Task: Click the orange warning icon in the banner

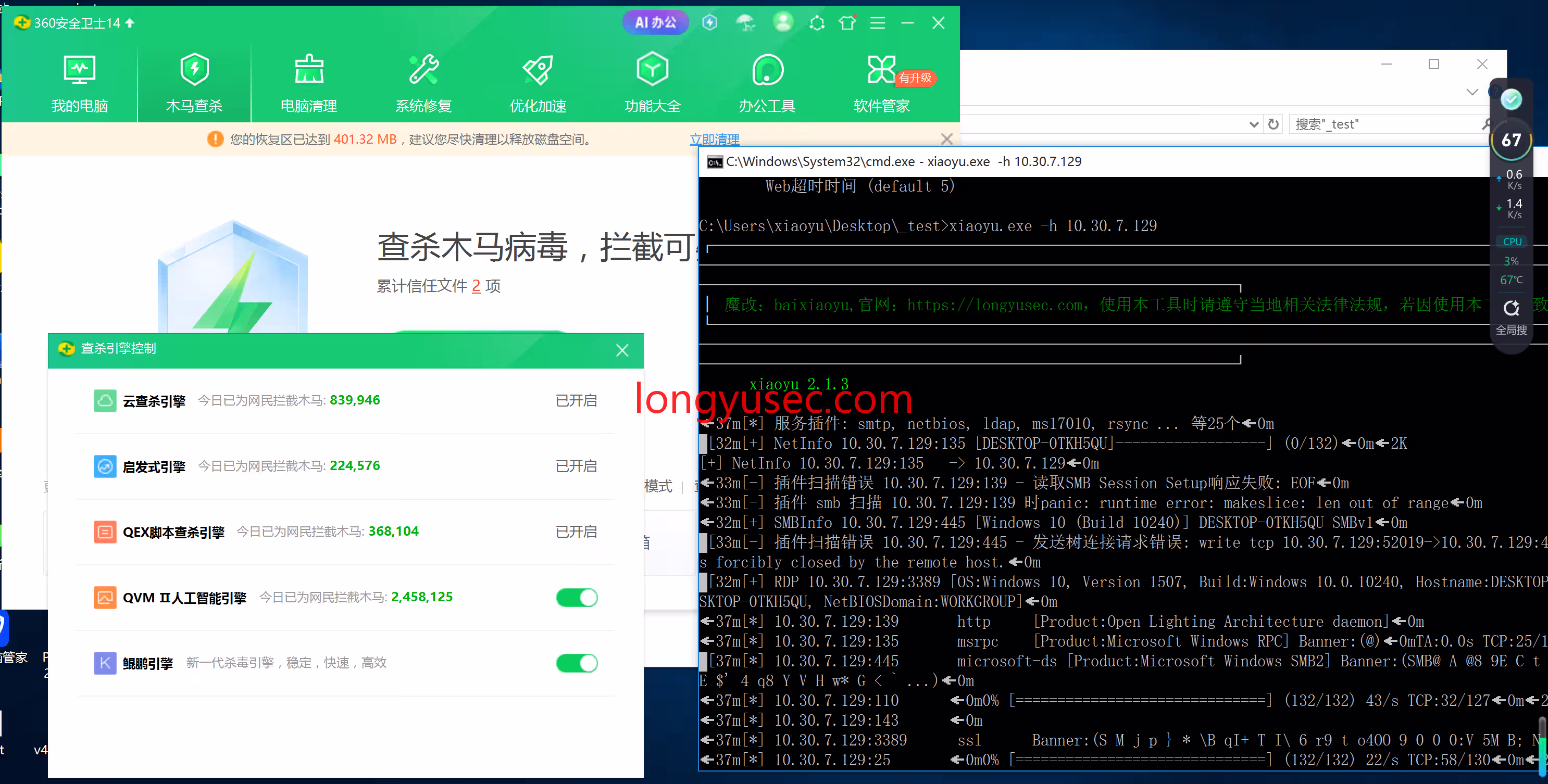Action: click(x=215, y=140)
